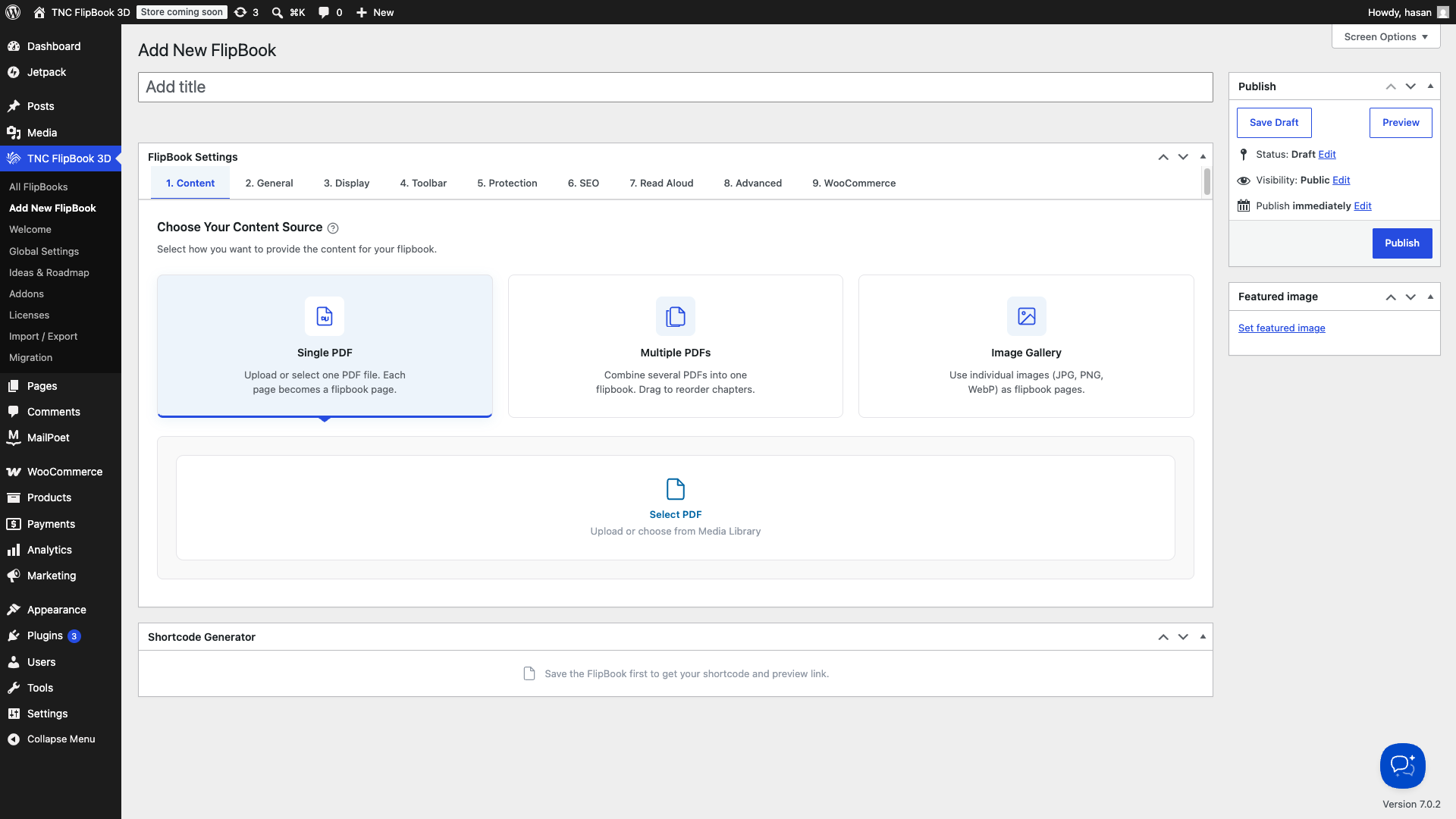1456x819 pixels.
Task: Move FlipBook Settings panel down
Action: [1183, 157]
